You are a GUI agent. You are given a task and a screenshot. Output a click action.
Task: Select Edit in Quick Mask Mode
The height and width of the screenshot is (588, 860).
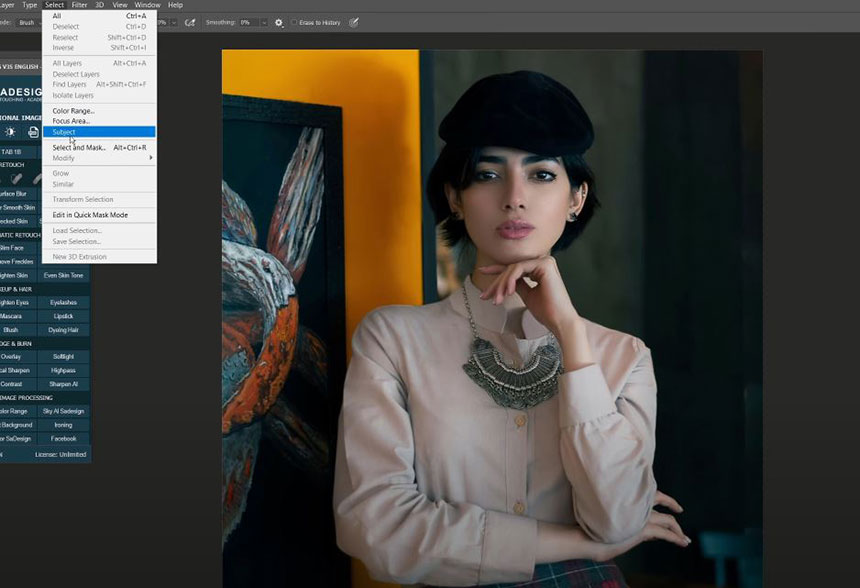[x=90, y=215]
